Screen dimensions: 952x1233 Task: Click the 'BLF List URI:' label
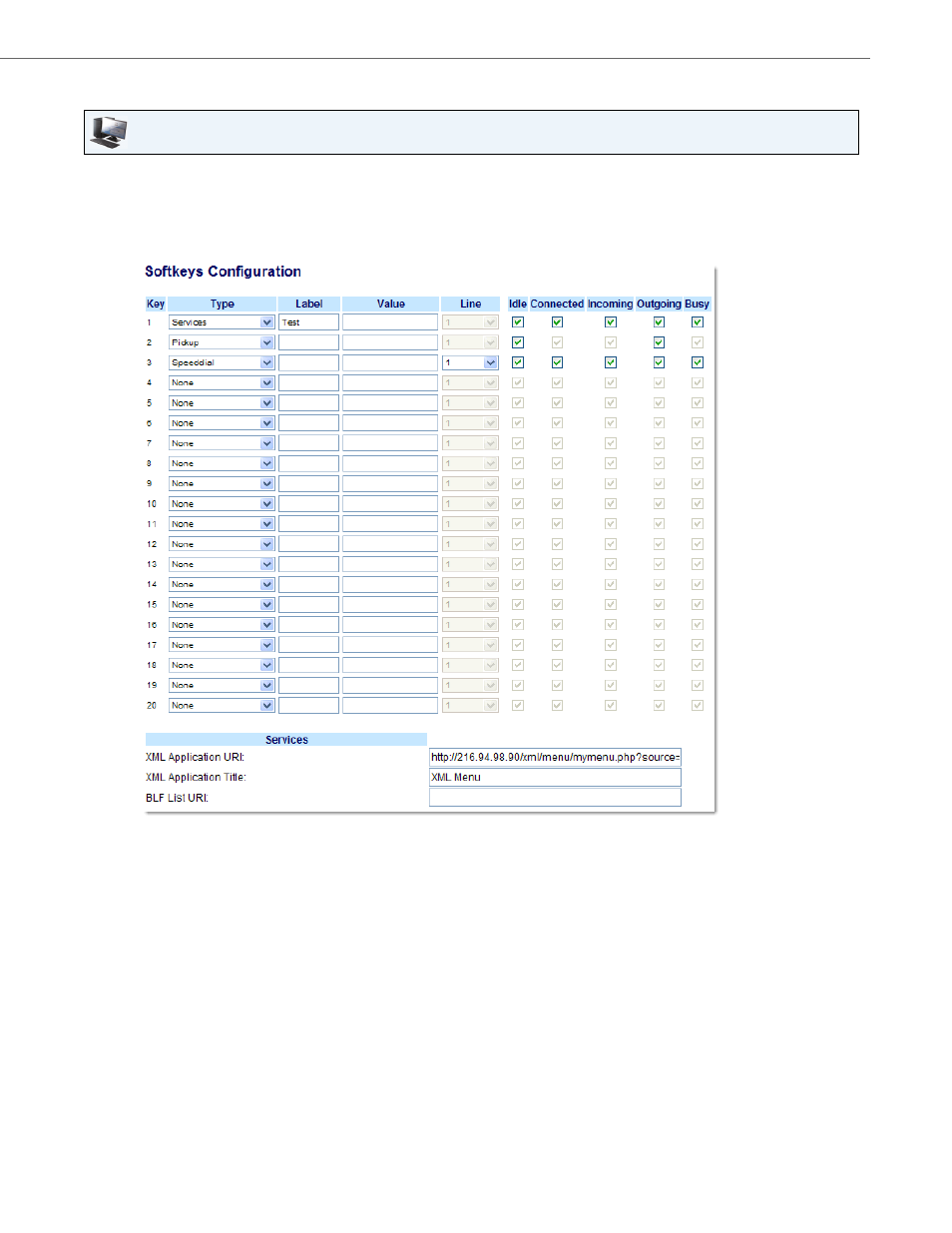coord(177,798)
